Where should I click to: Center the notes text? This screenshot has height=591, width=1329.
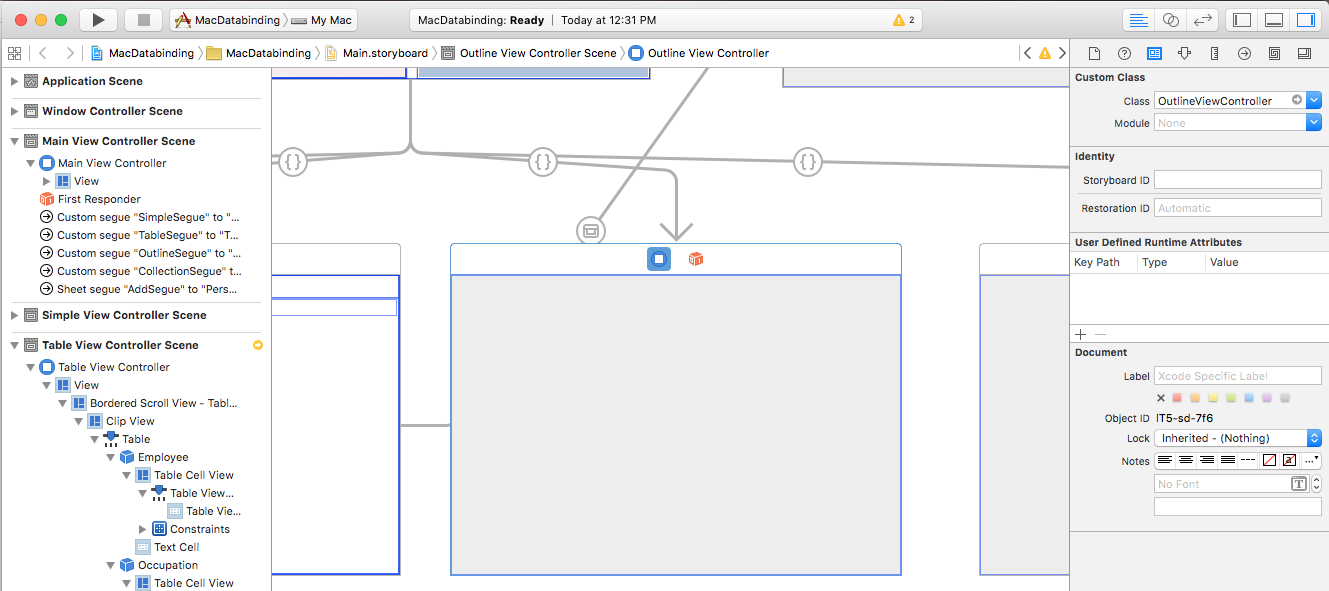coord(1185,460)
